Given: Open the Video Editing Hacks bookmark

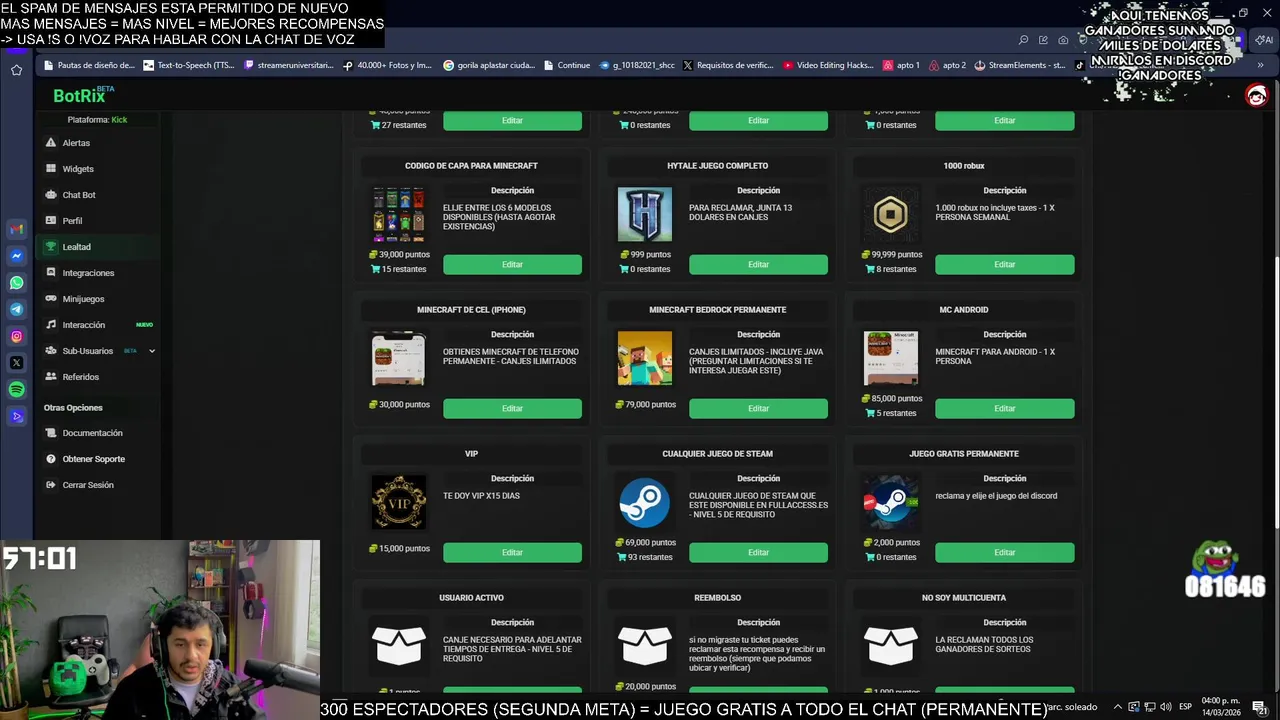Looking at the screenshot, I should [828, 65].
